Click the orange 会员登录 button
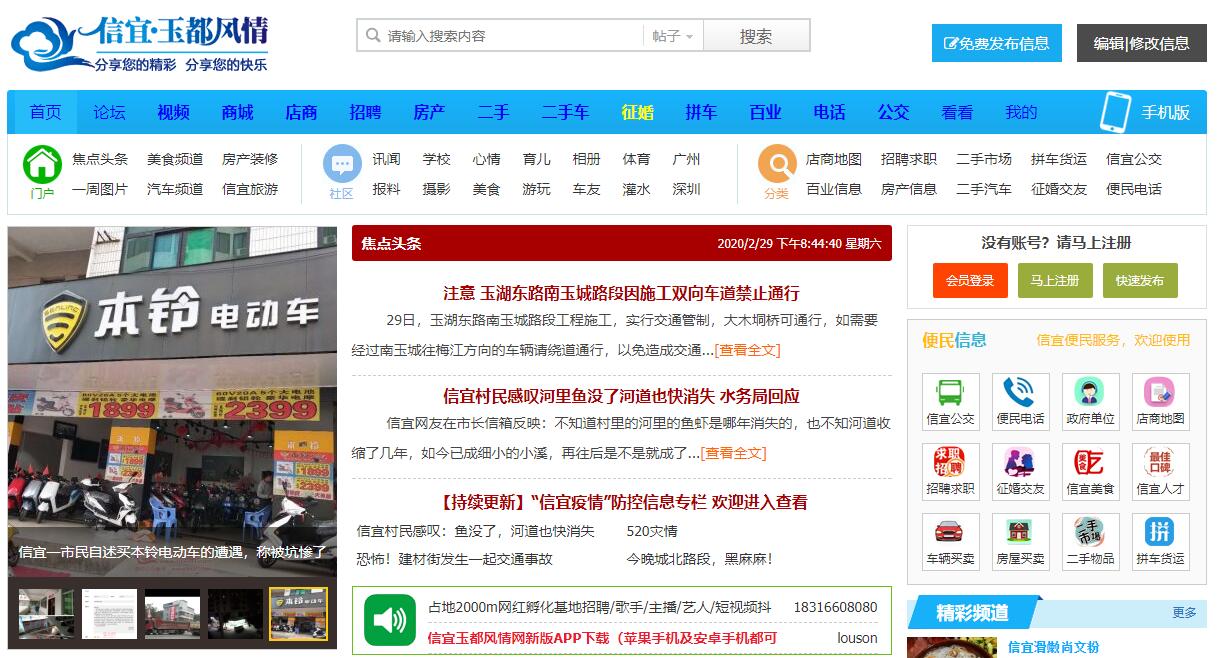 (969, 281)
